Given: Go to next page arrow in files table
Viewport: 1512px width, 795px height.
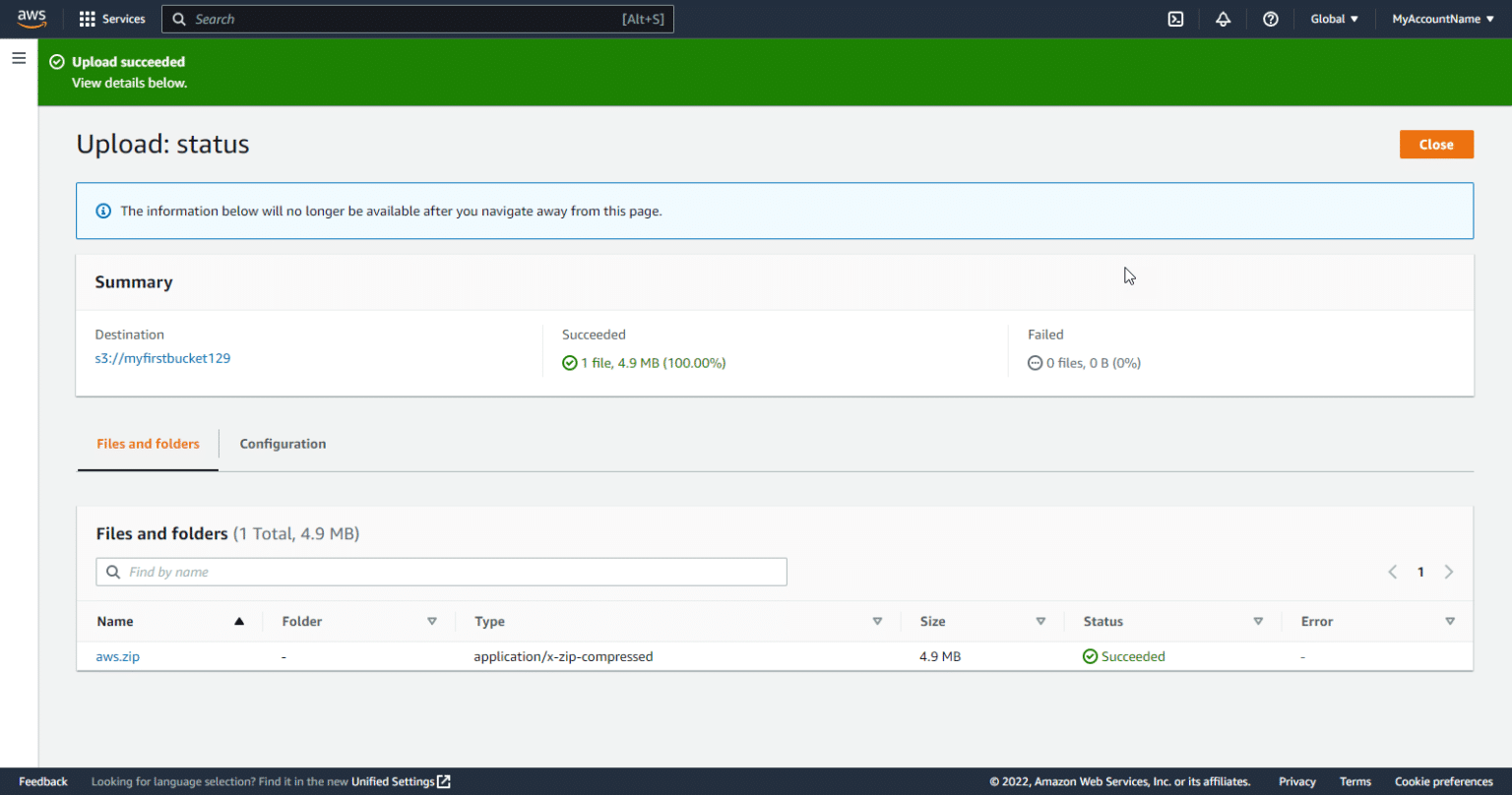Looking at the screenshot, I should 1448,572.
